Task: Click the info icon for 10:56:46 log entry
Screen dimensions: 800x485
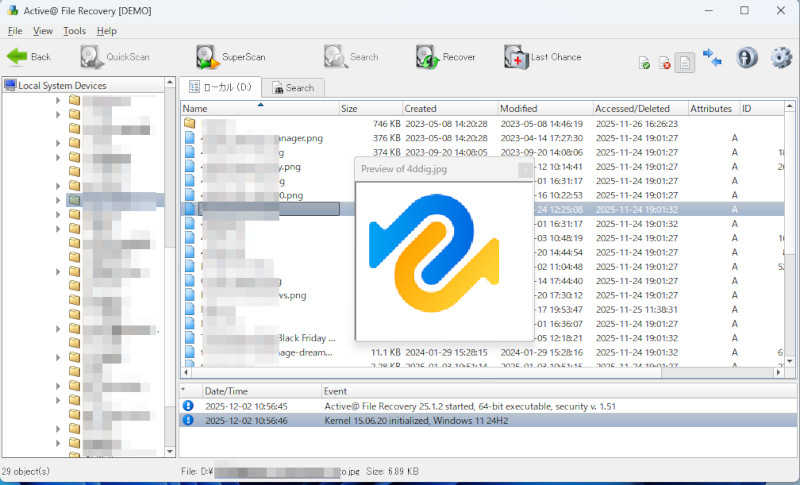Action: click(188, 420)
